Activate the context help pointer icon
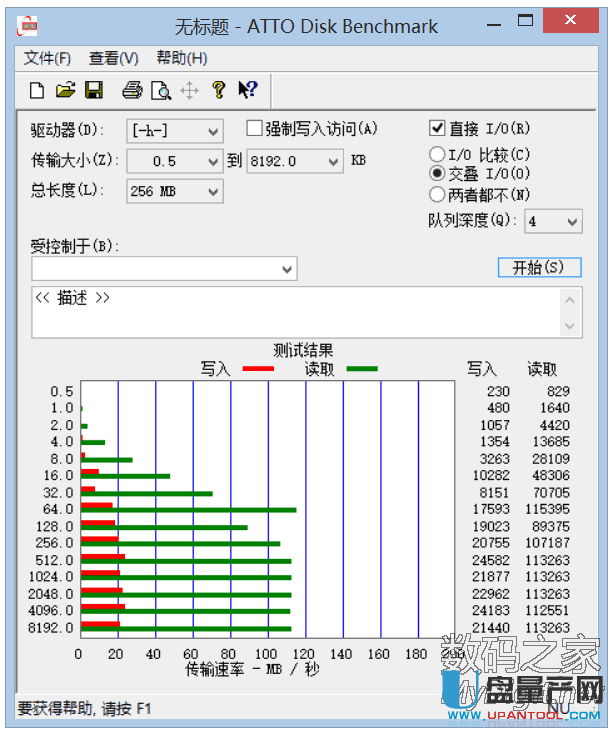616x732 pixels. click(247, 91)
